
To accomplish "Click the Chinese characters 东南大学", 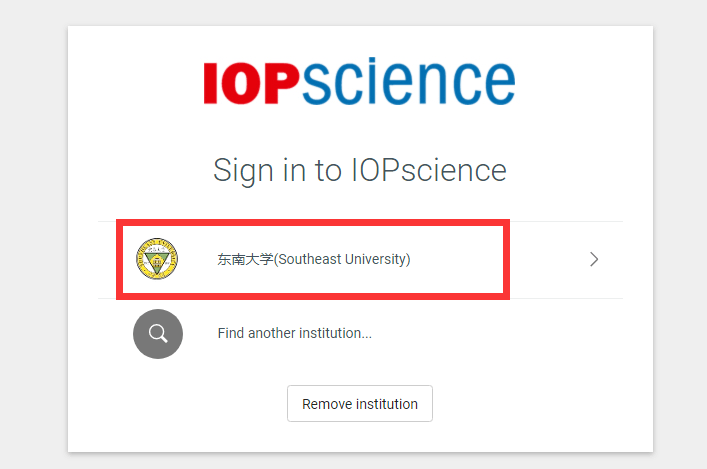I will point(245,260).
